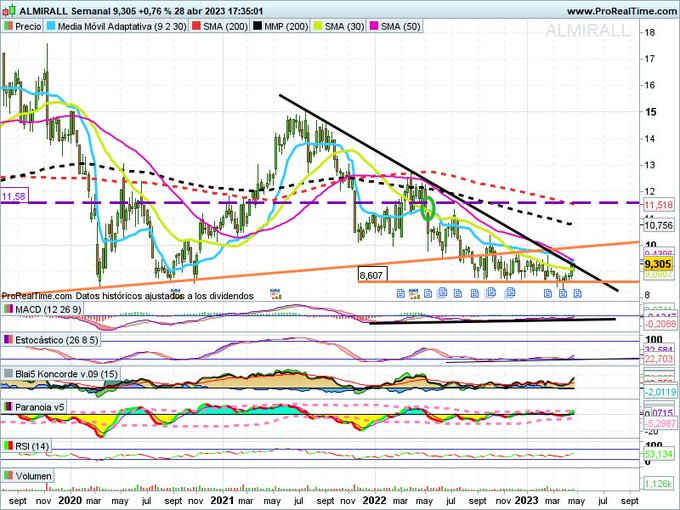The width and height of the screenshot is (680, 510).
Task: Click the RSI (14) panel icon
Action: click(8, 446)
